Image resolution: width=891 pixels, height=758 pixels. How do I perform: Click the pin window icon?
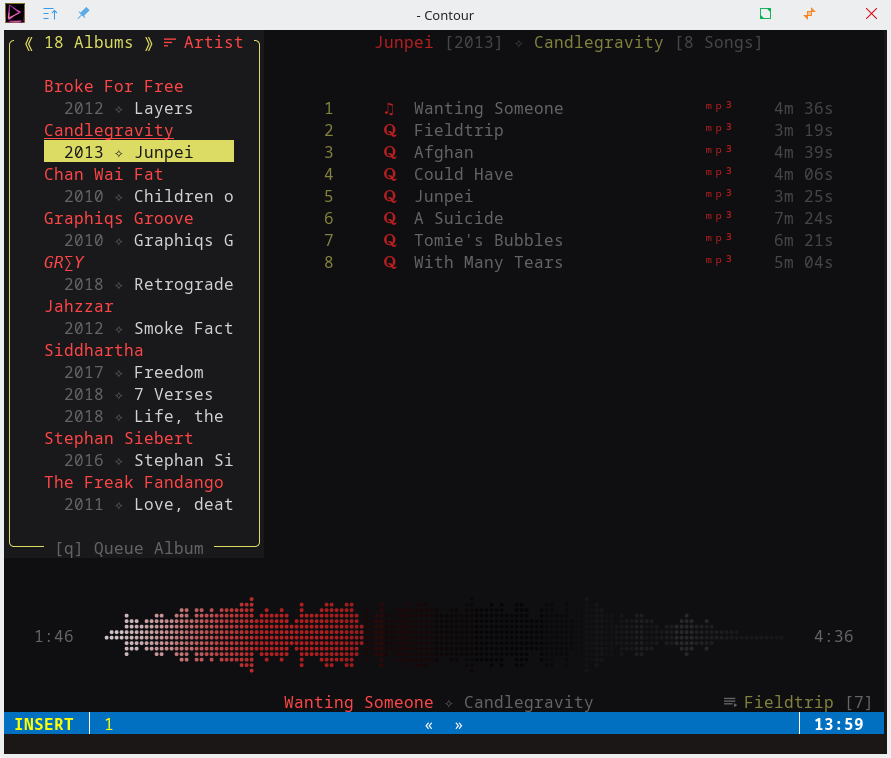(83, 14)
